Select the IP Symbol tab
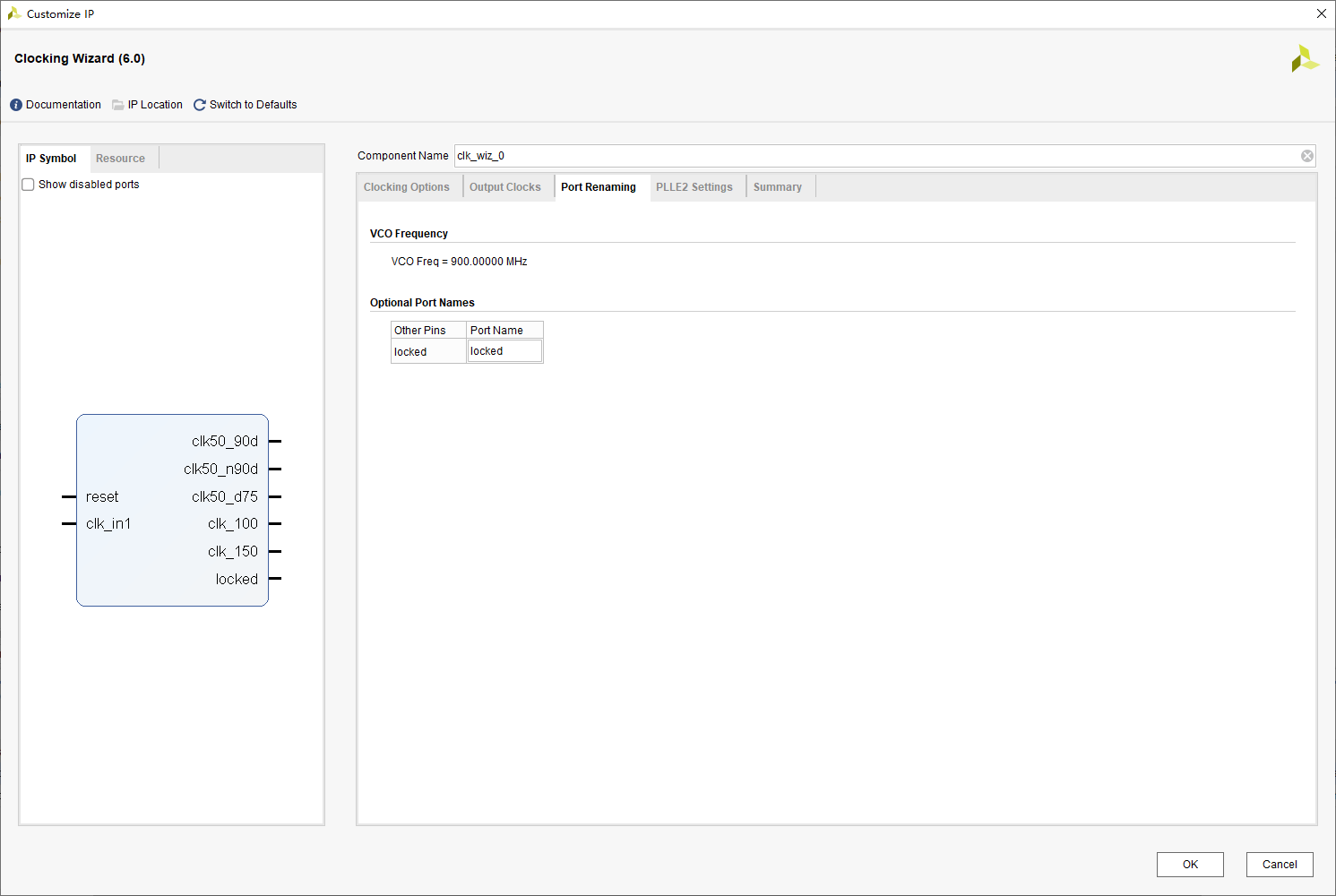Image resolution: width=1336 pixels, height=896 pixels. 51,159
